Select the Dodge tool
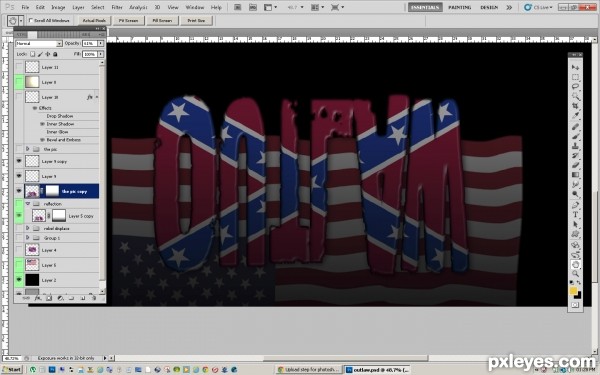Screen dimensions: 600x375 click(x=575, y=194)
